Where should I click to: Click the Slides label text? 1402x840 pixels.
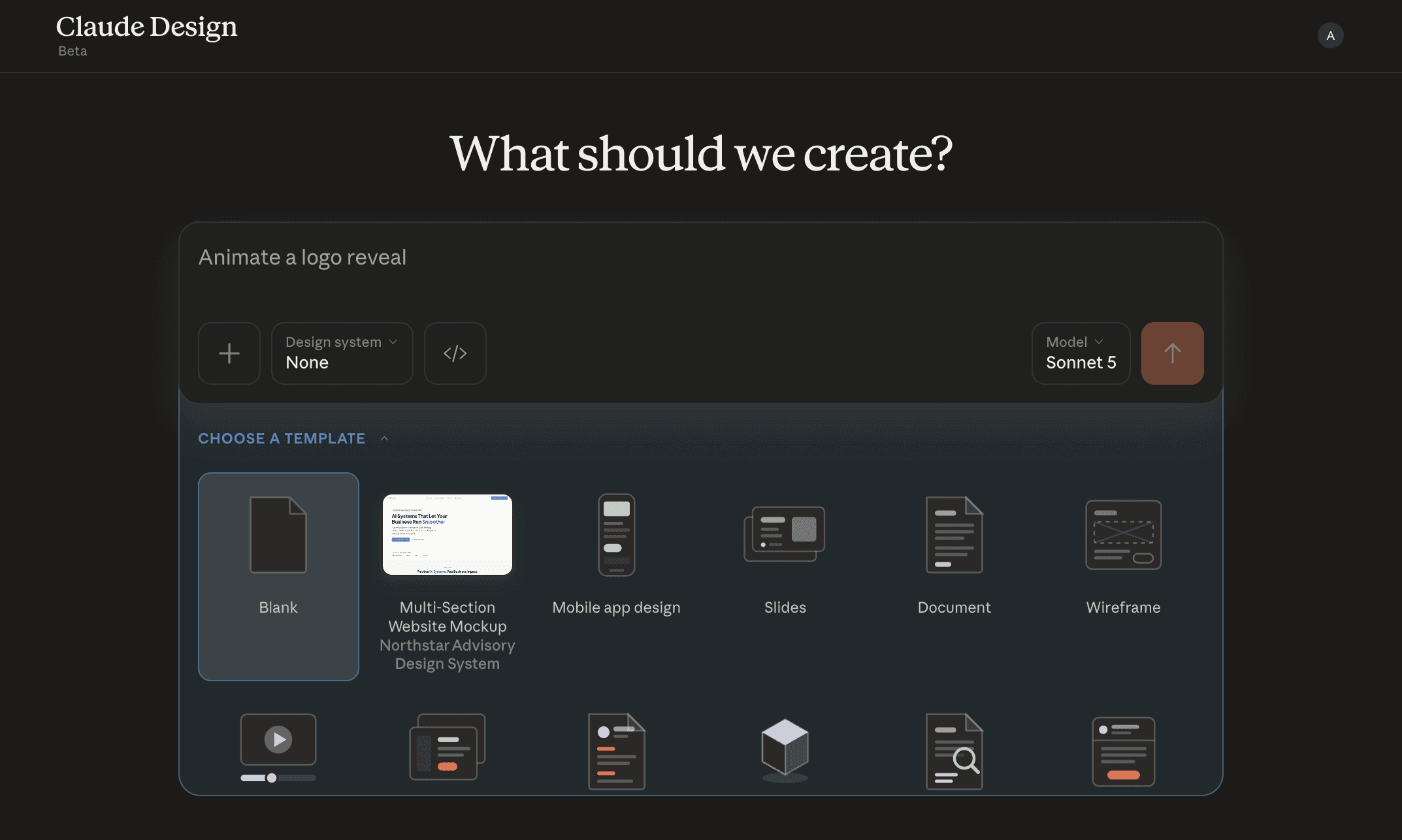tap(785, 607)
